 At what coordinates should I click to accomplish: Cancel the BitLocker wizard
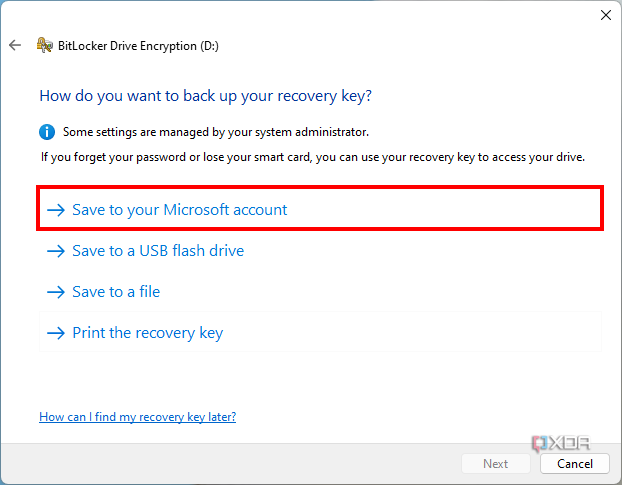click(574, 464)
